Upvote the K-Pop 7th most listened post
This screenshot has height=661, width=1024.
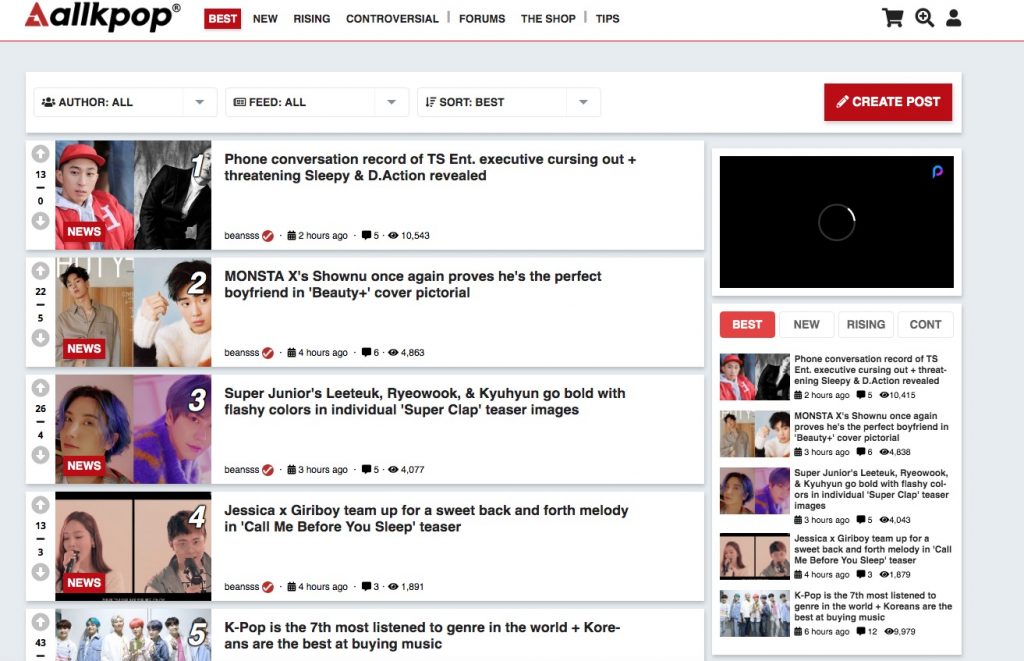coord(40,622)
